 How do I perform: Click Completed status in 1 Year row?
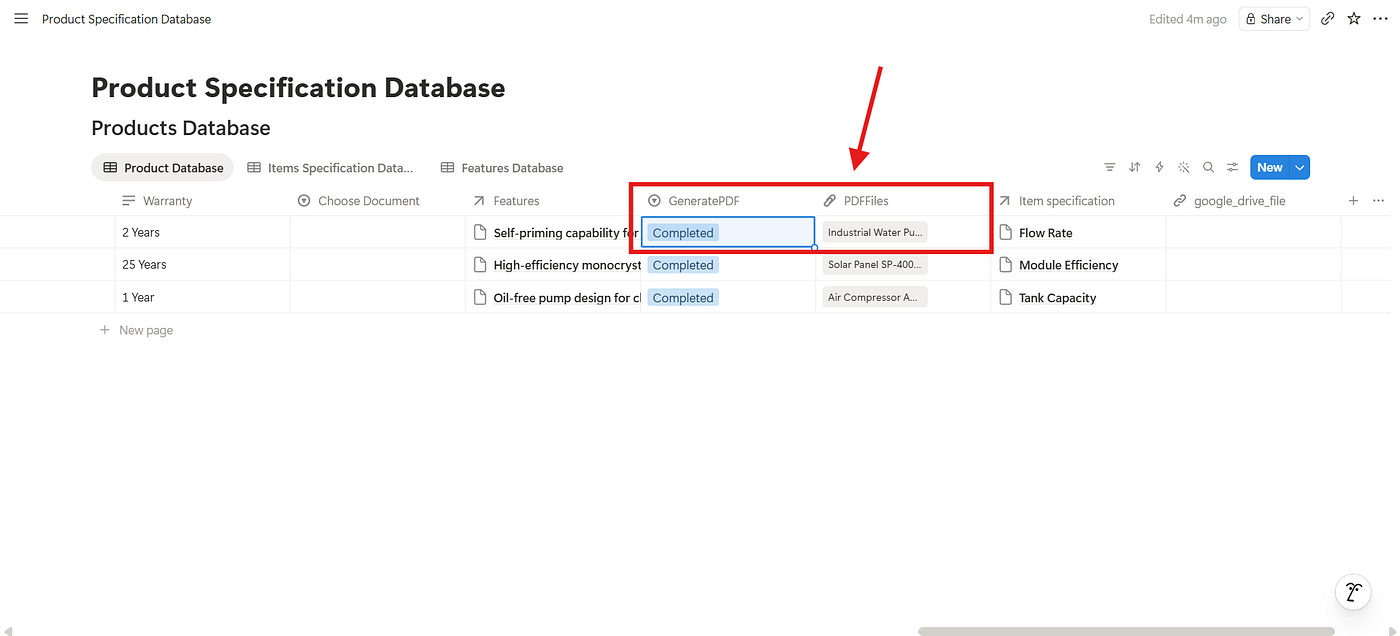683,298
